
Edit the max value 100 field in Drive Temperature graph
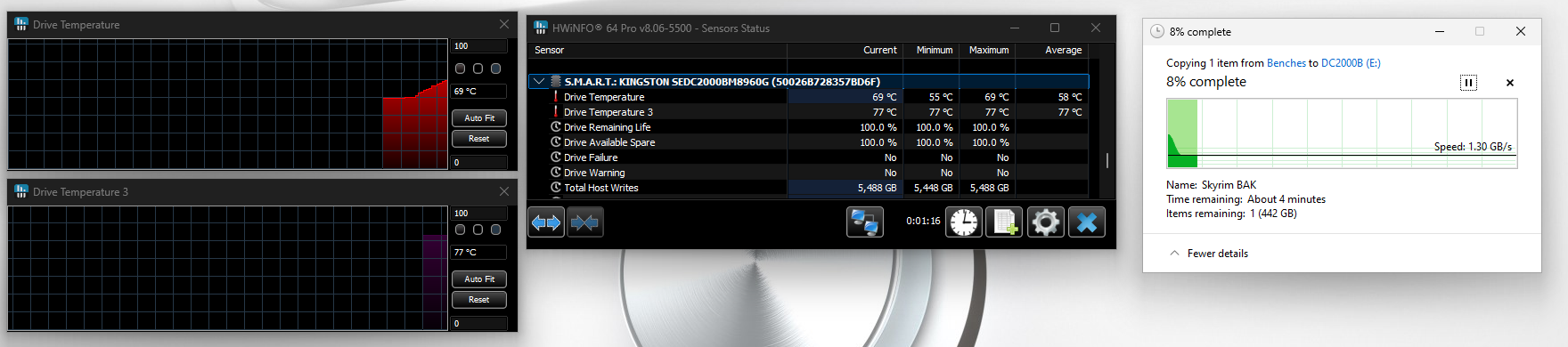pyautogui.click(x=479, y=46)
